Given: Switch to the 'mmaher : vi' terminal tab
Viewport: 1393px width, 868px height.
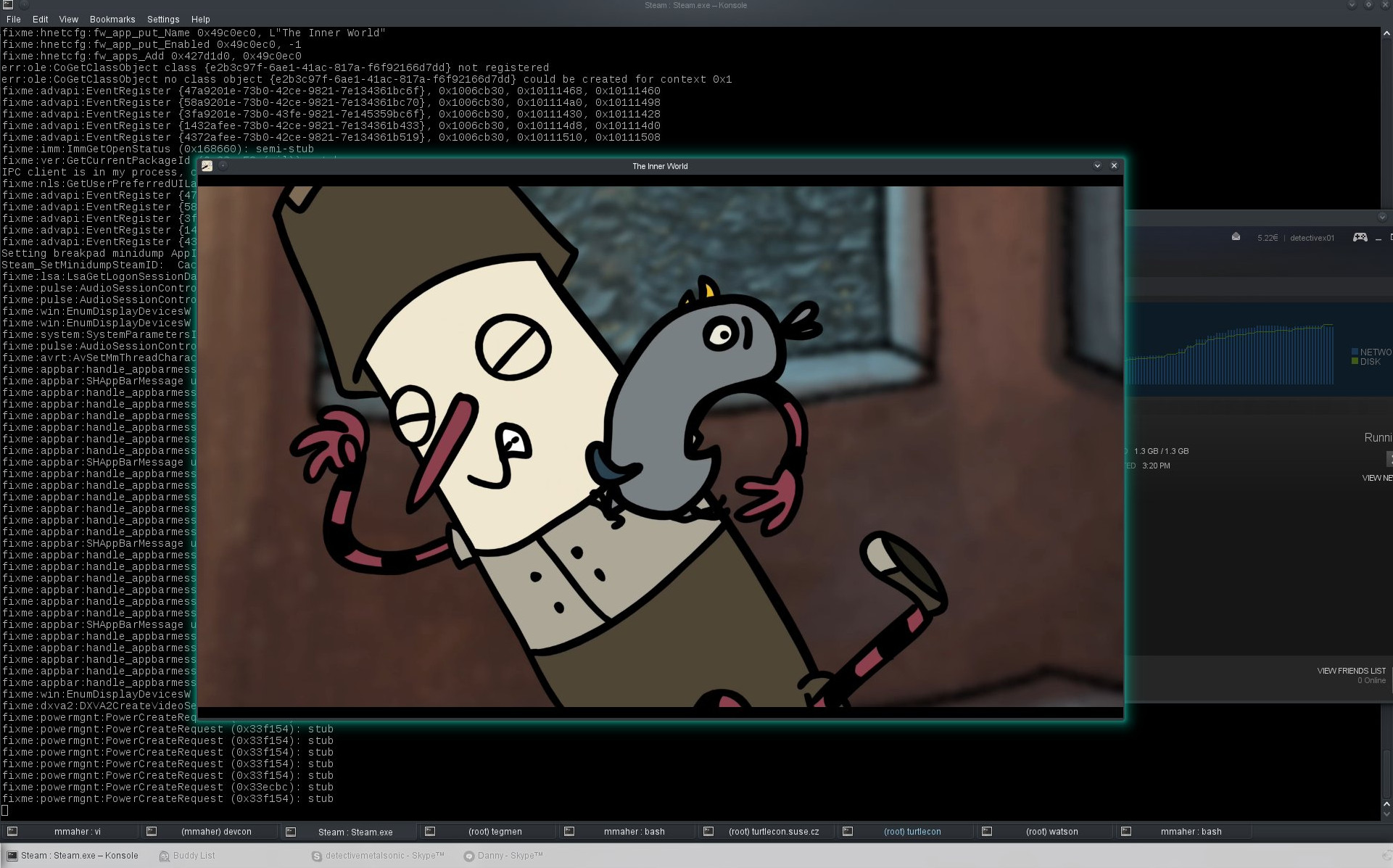Looking at the screenshot, I should click(70, 832).
